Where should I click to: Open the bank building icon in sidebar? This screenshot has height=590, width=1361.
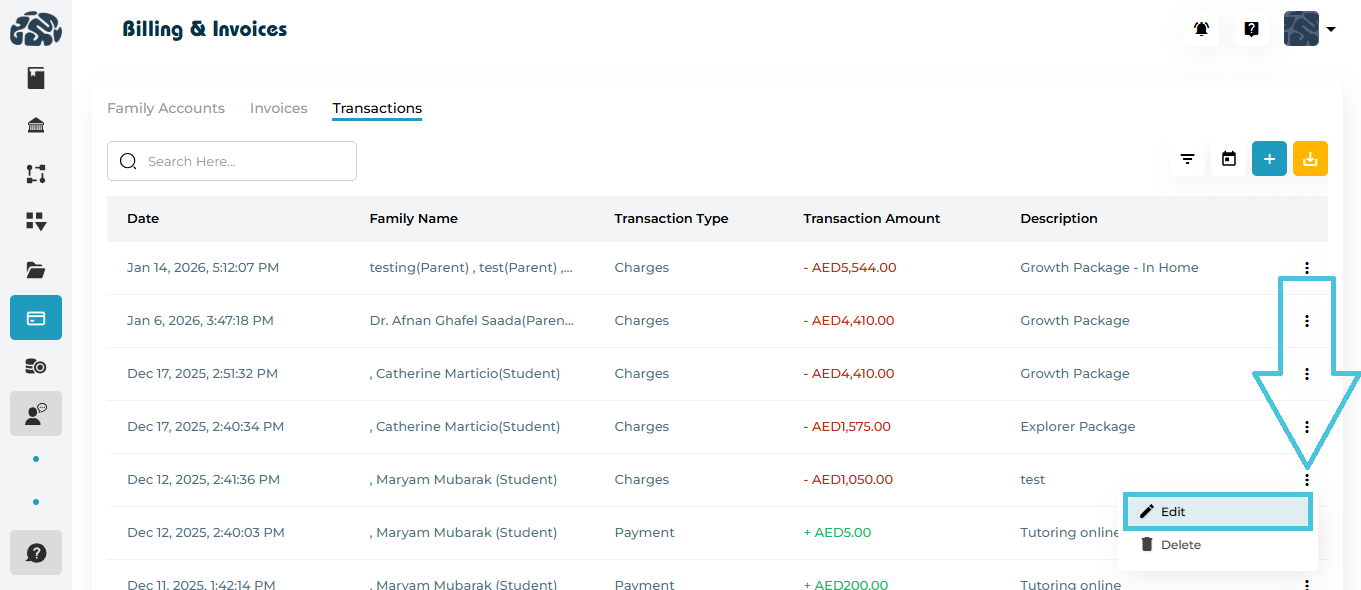(36, 126)
